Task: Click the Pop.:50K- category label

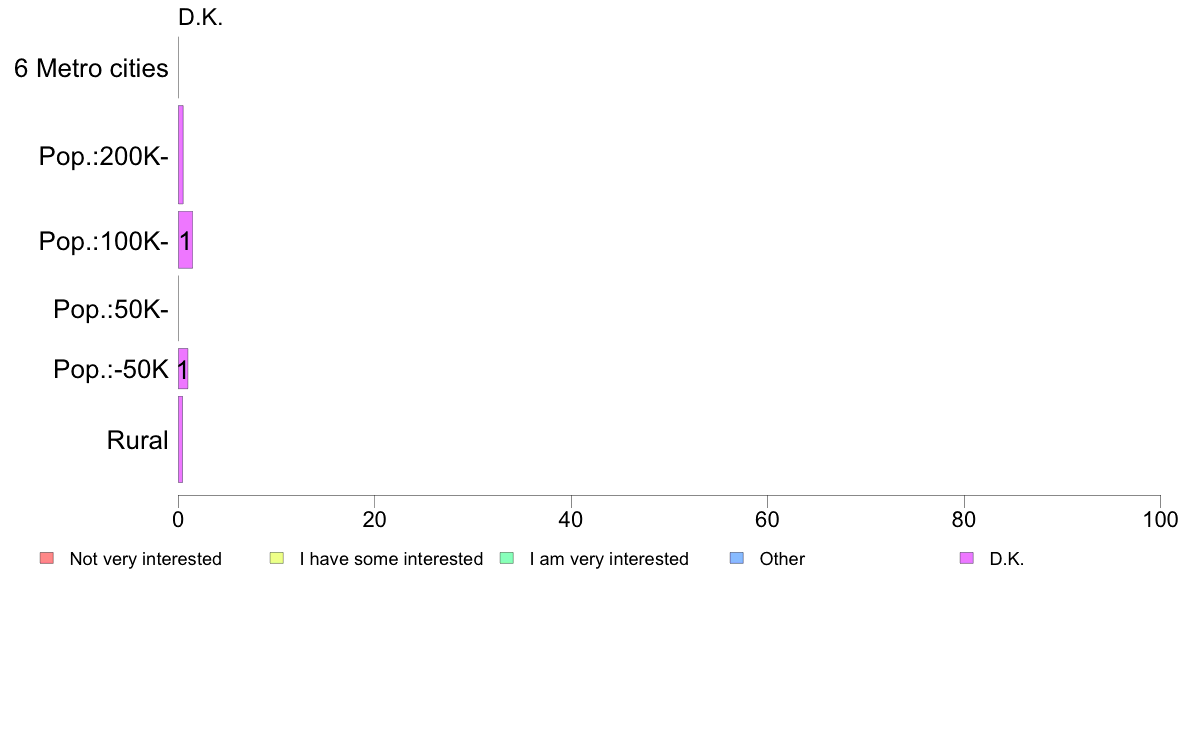Action: tap(111, 309)
